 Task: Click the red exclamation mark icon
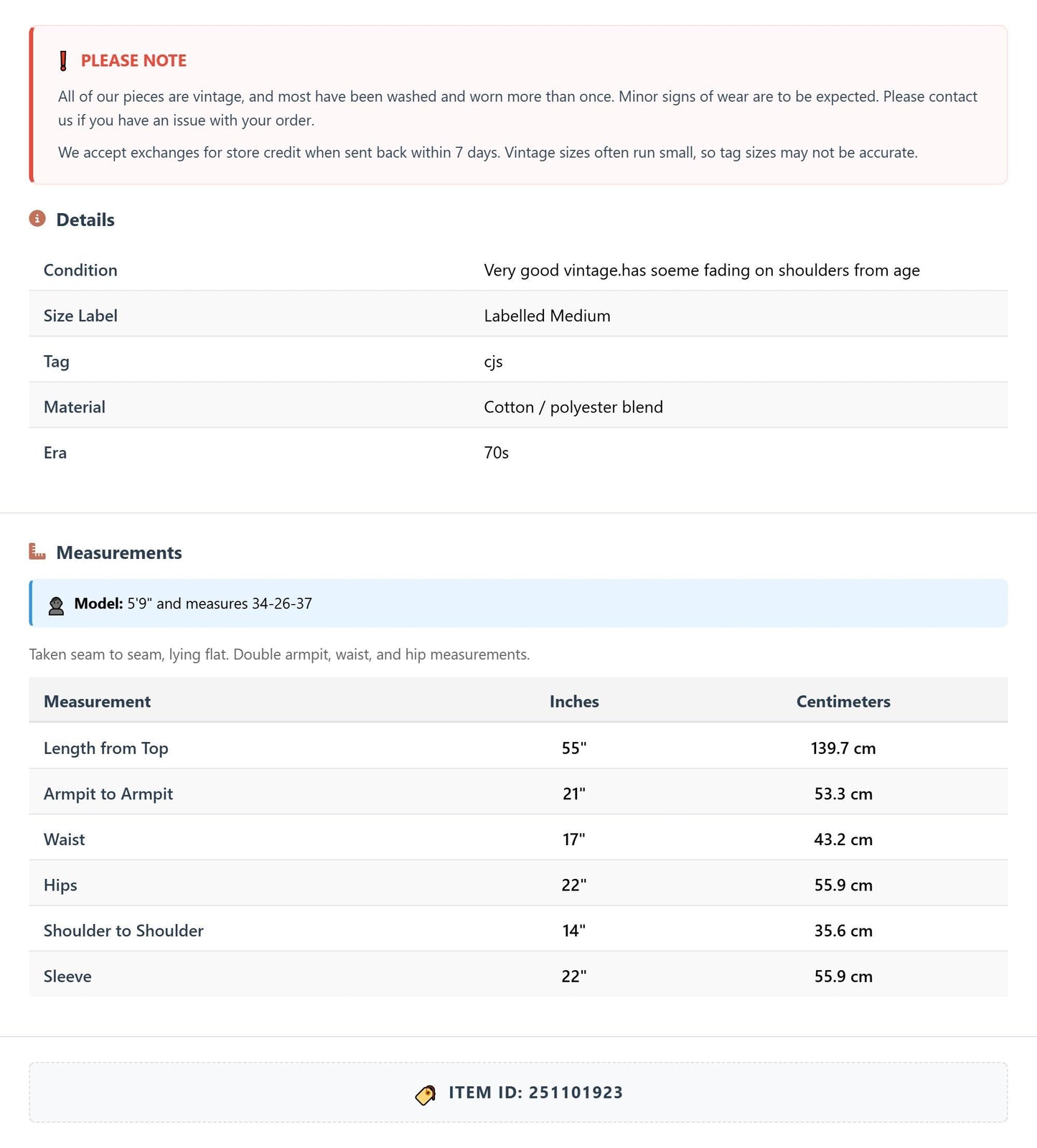pyautogui.click(x=63, y=61)
